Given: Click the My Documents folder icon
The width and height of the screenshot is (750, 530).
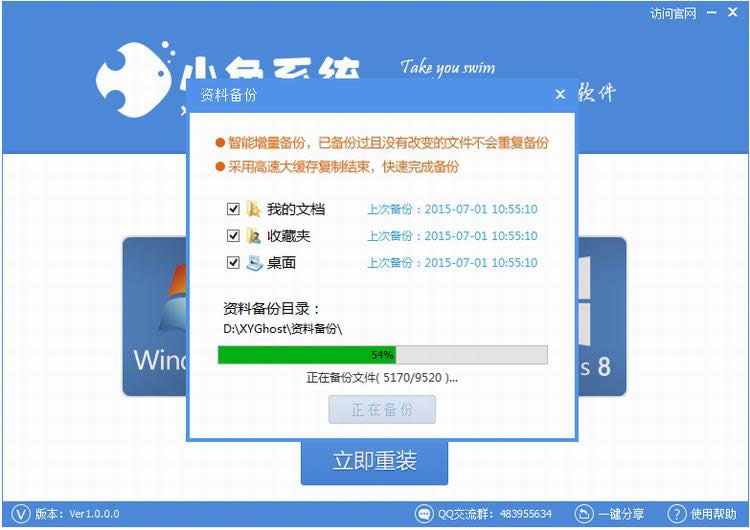Looking at the screenshot, I should [x=253, y=209].
